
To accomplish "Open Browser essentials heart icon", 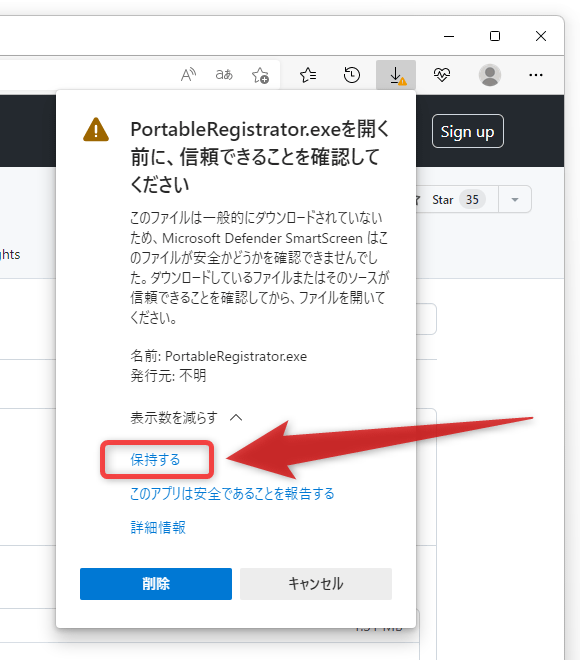I will click(442, 75).
